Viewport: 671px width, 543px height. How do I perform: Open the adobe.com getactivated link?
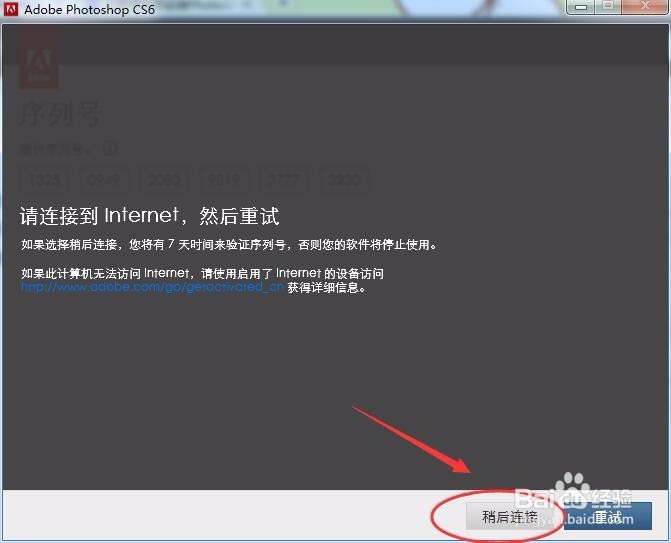(x=152, y=287)
